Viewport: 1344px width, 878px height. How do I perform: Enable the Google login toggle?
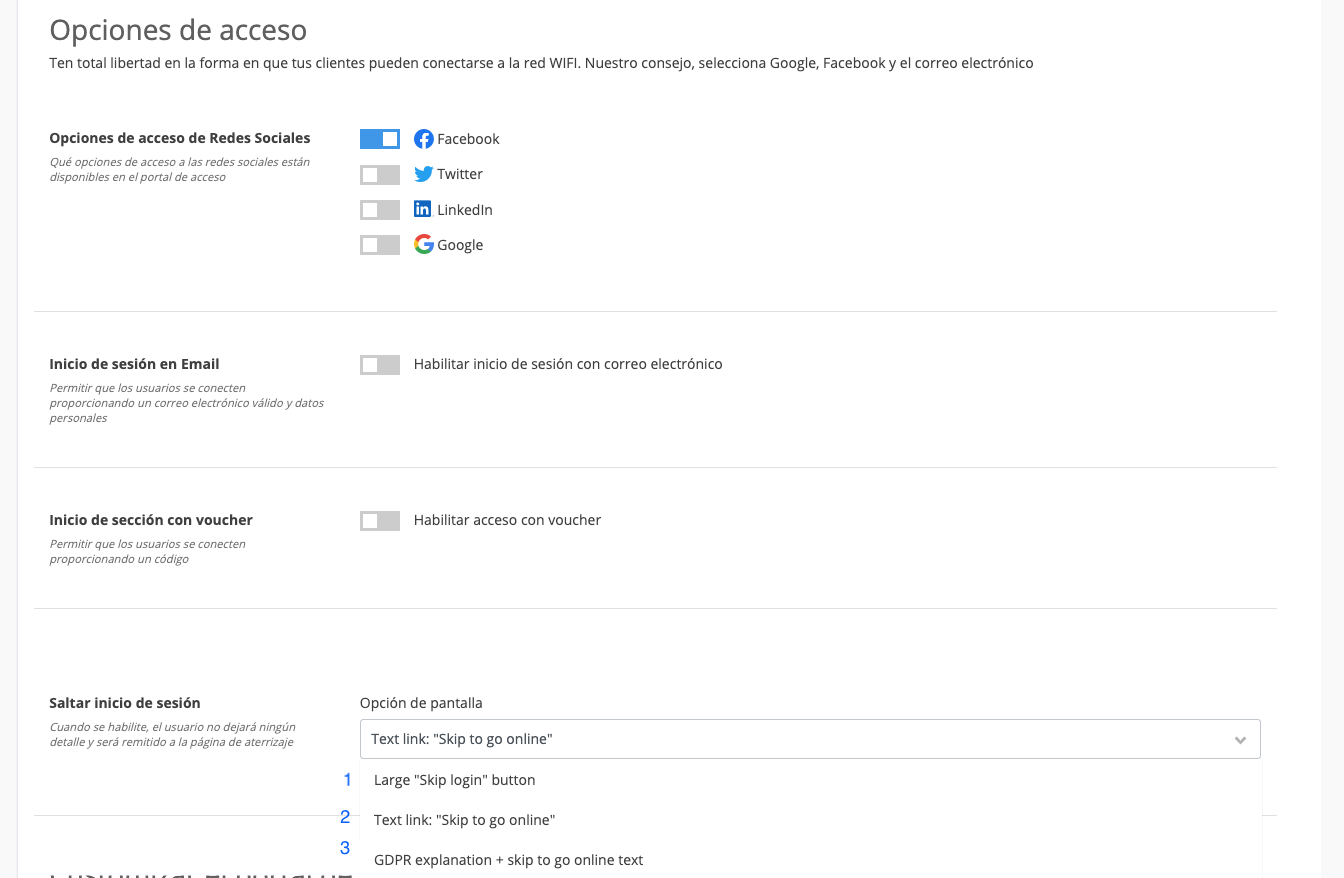pos(380,245)
